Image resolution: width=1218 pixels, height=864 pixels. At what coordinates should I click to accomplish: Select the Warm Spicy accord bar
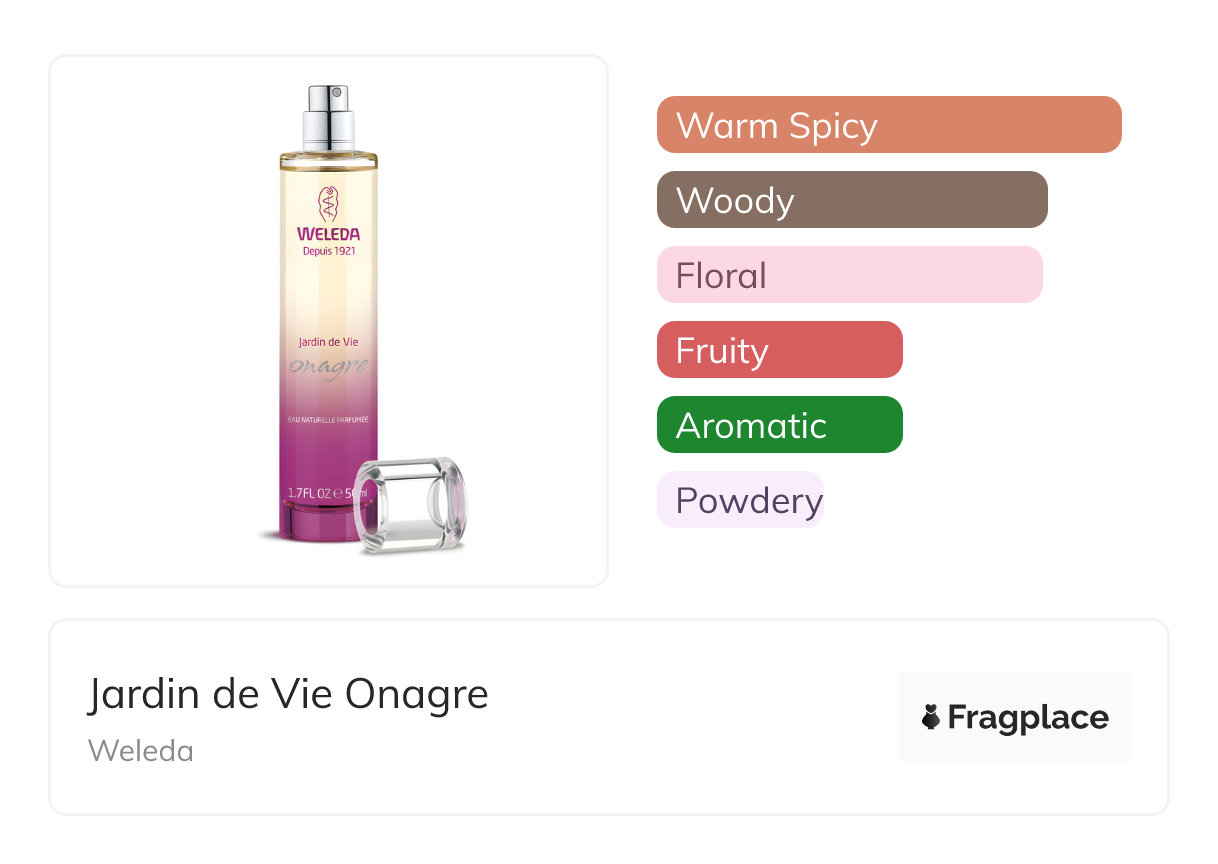point(888,125)
